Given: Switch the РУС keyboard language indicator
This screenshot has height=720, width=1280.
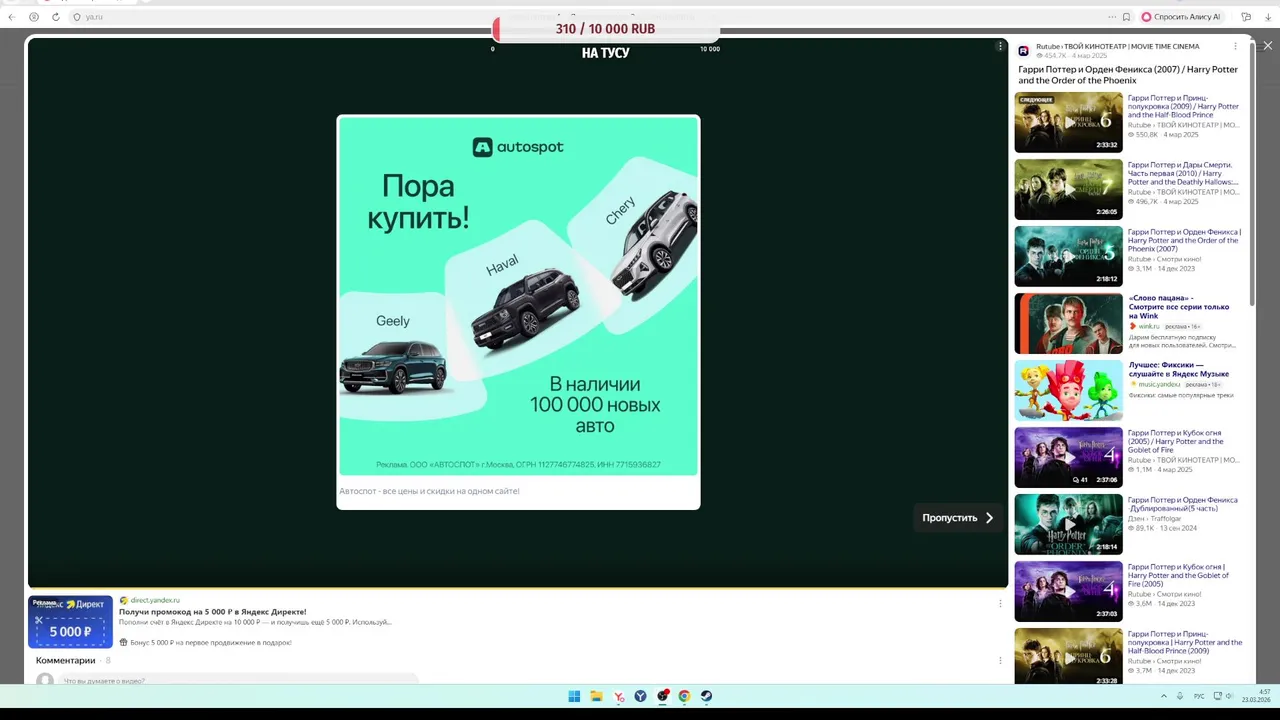Looking at the screenshot, I should 1200,696.
